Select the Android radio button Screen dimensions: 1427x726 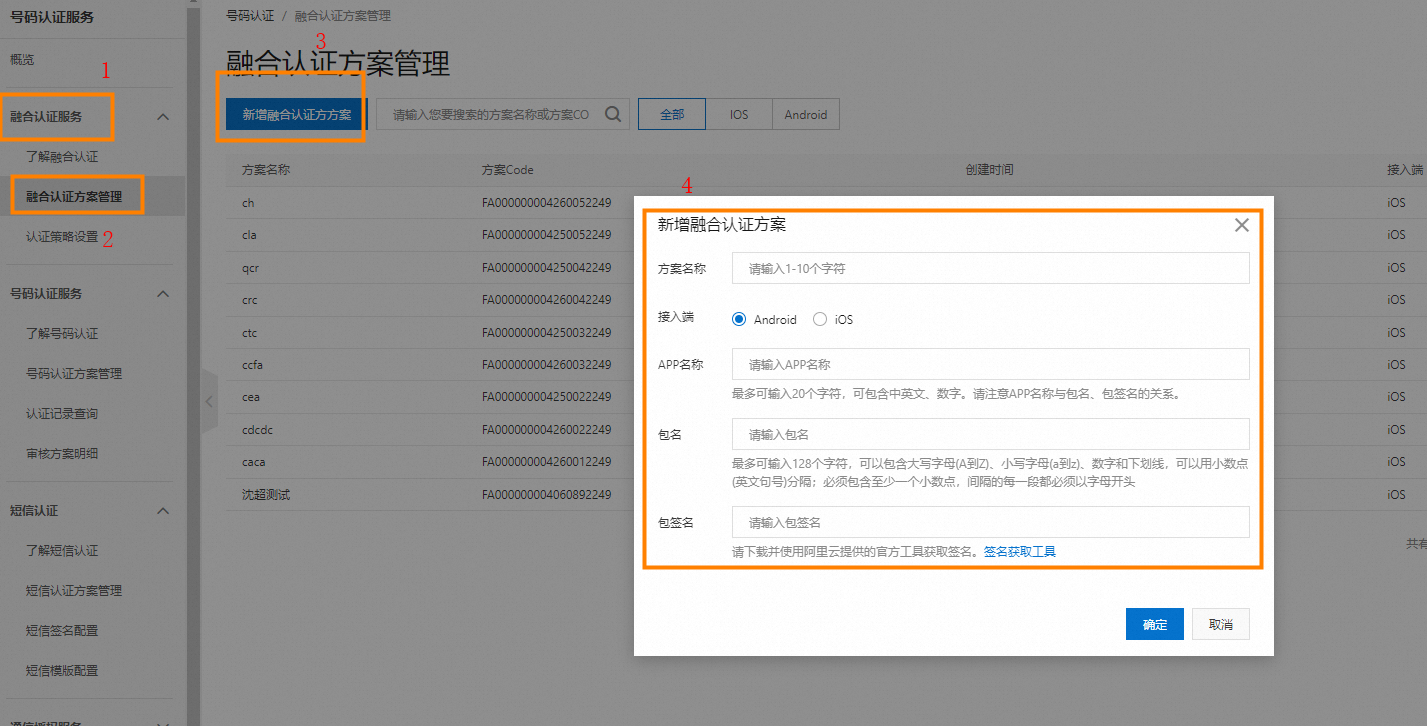739,320
